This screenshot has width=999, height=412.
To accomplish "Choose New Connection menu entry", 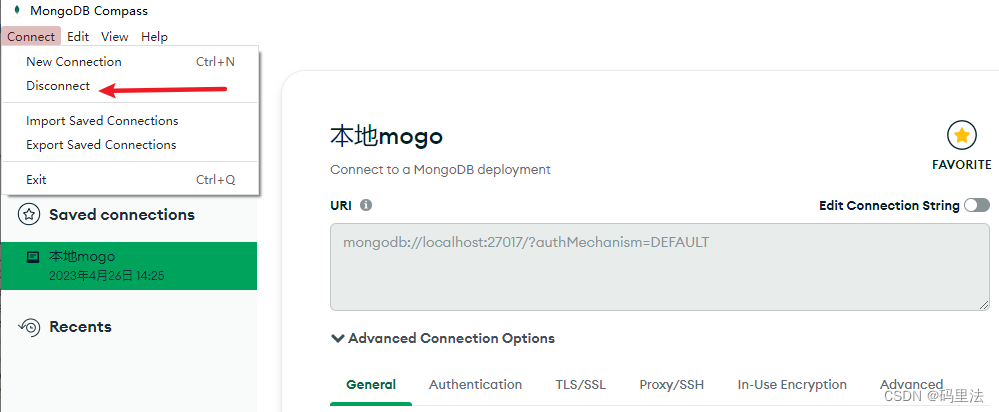I will coord(74,62).
